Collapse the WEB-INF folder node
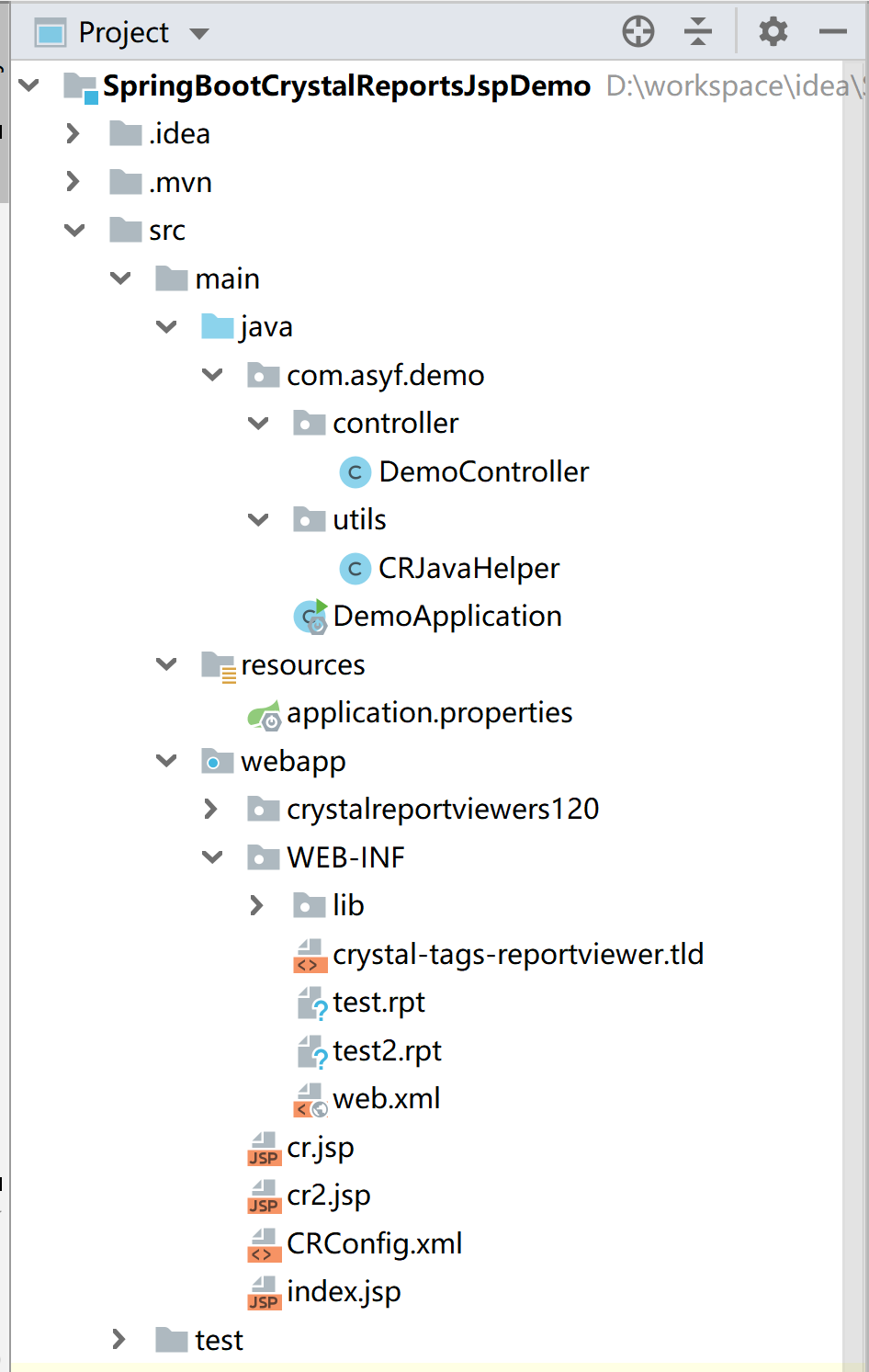 [211, 856]
